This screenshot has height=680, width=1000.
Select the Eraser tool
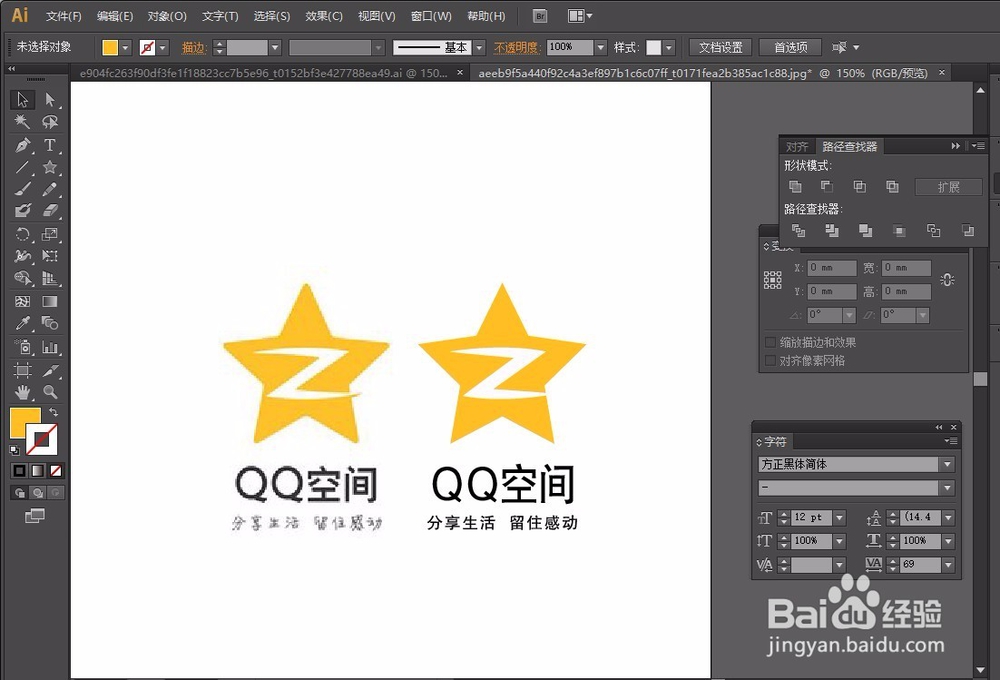[x=50, y=211]
